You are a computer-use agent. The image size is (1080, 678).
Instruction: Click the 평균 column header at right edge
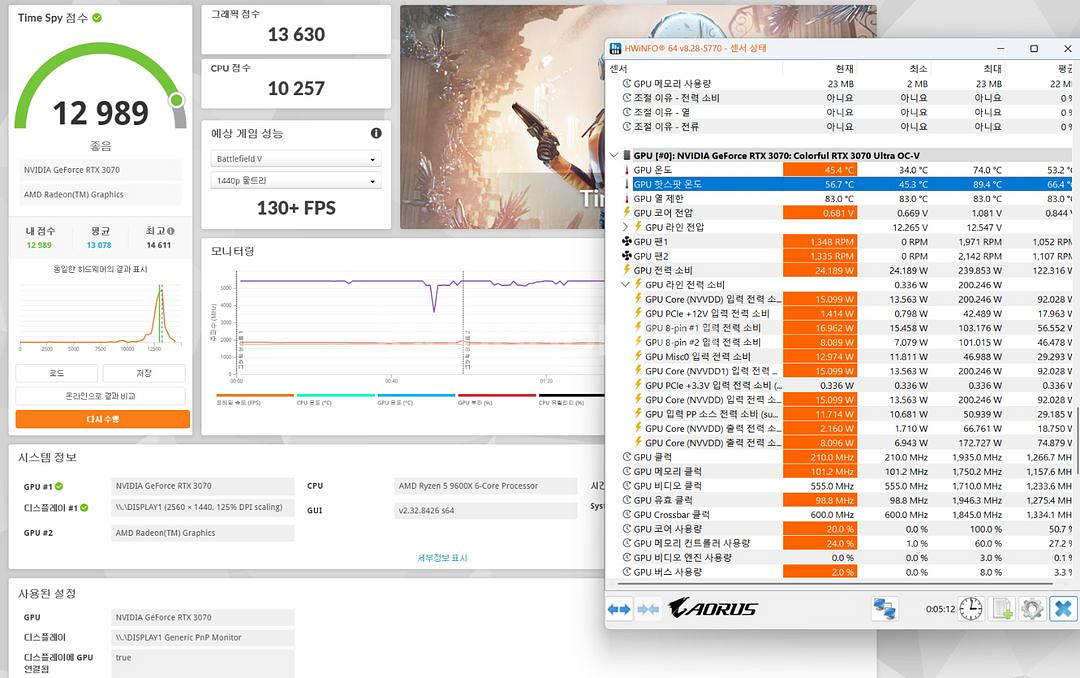[x=1065, y=69]
